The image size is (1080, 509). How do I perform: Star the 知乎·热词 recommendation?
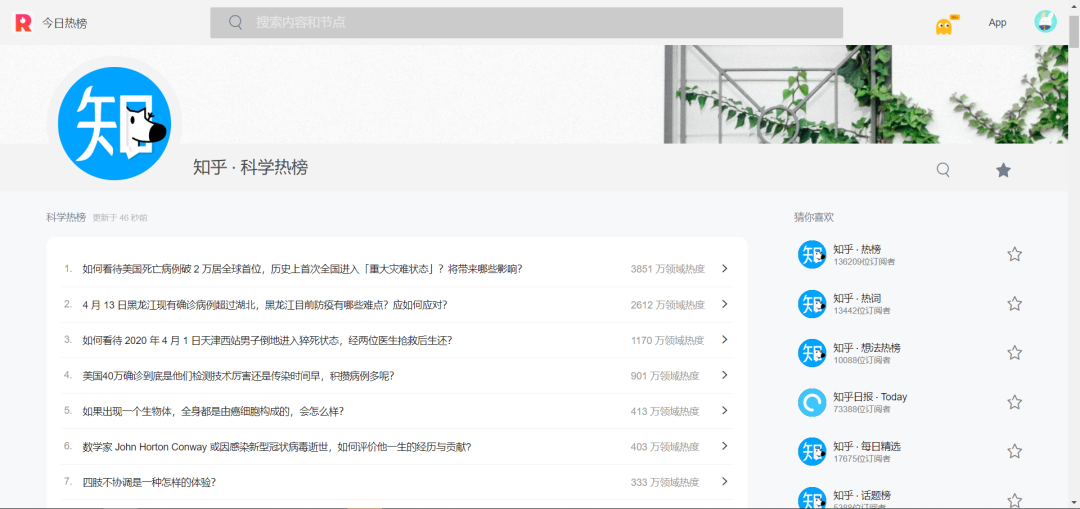coord(1014,304)
